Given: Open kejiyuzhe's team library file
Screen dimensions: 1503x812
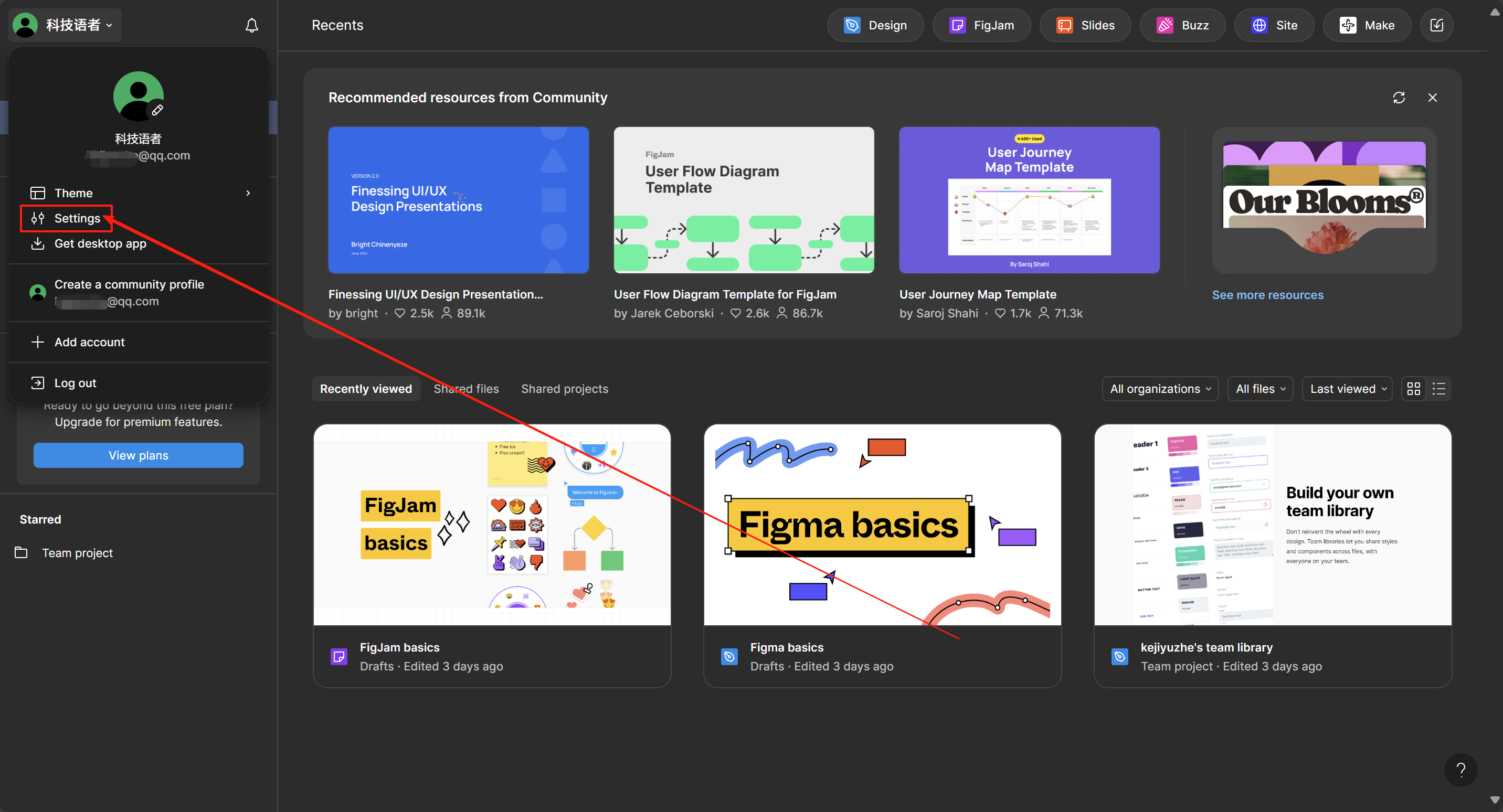Looking at the screenshot, I should (x=1273, y=555).
